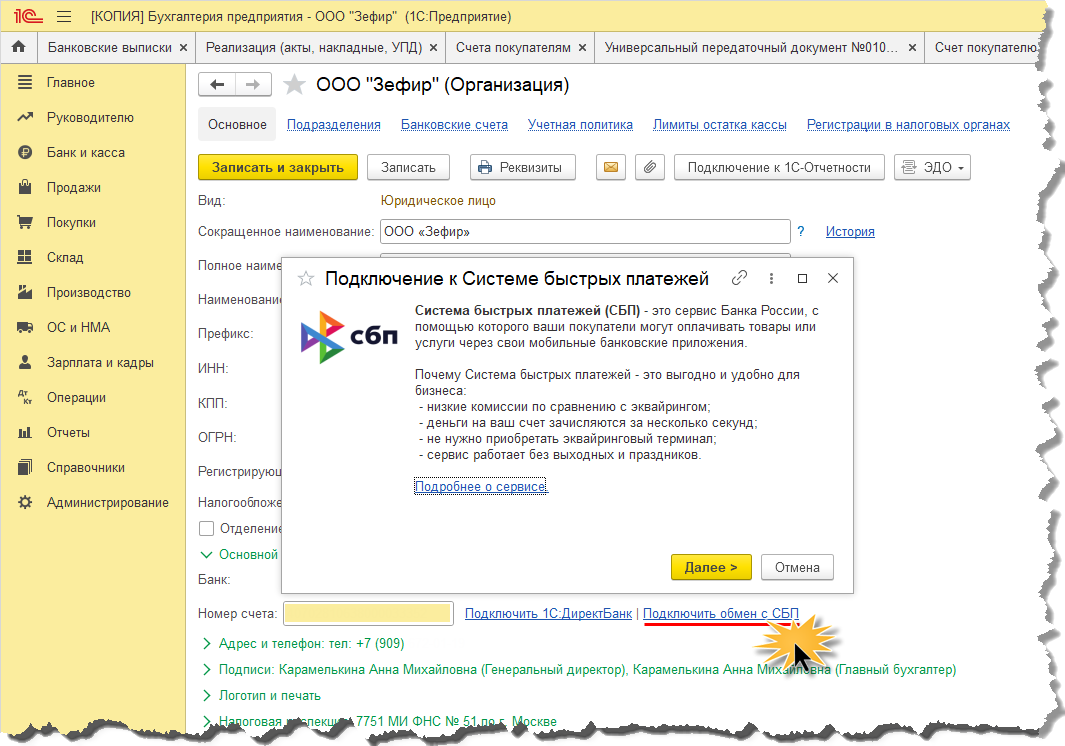Add organization ООО Зефир to favorites star
This screenshot has height=746, width=1065.
(x=294, y=84)
